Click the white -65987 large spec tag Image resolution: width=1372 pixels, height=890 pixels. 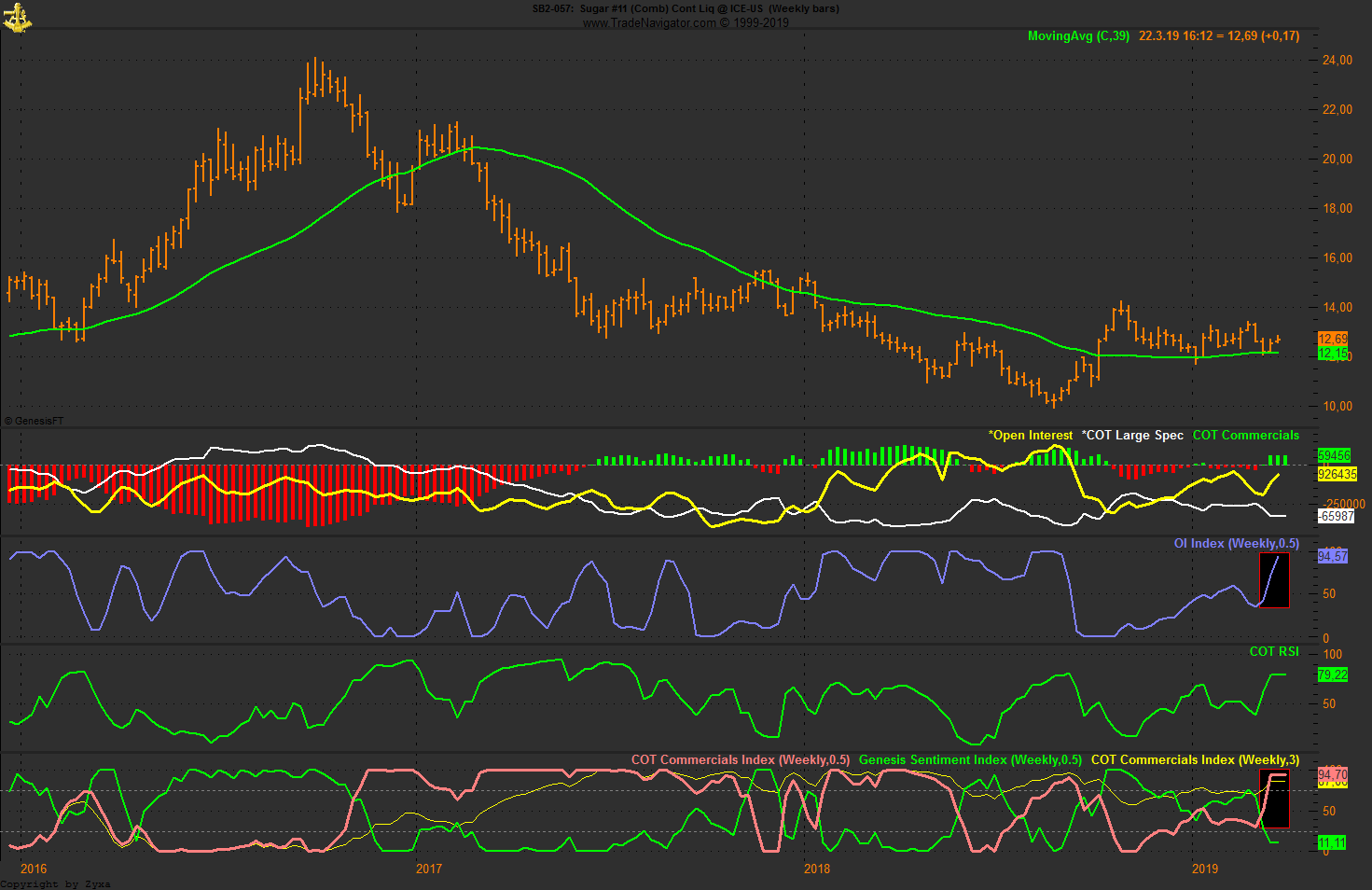coord(1336,516)
